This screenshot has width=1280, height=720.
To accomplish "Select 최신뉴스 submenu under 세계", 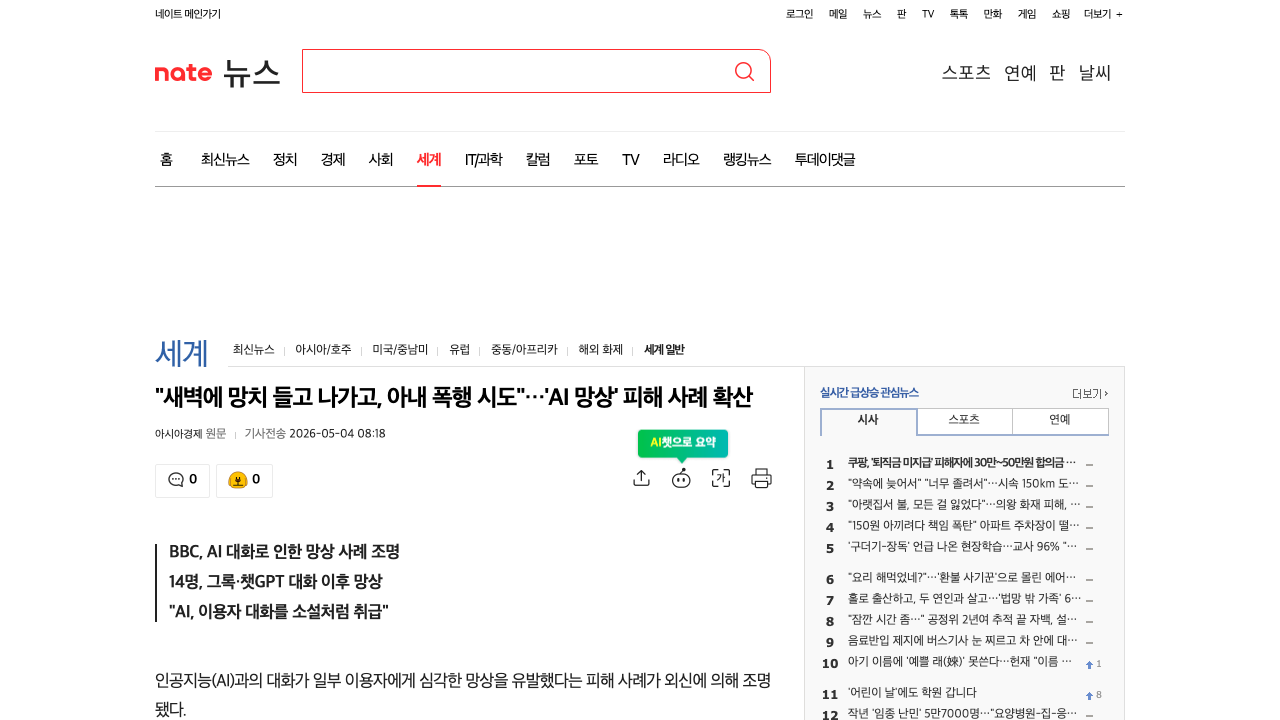I will coord(254,350).
